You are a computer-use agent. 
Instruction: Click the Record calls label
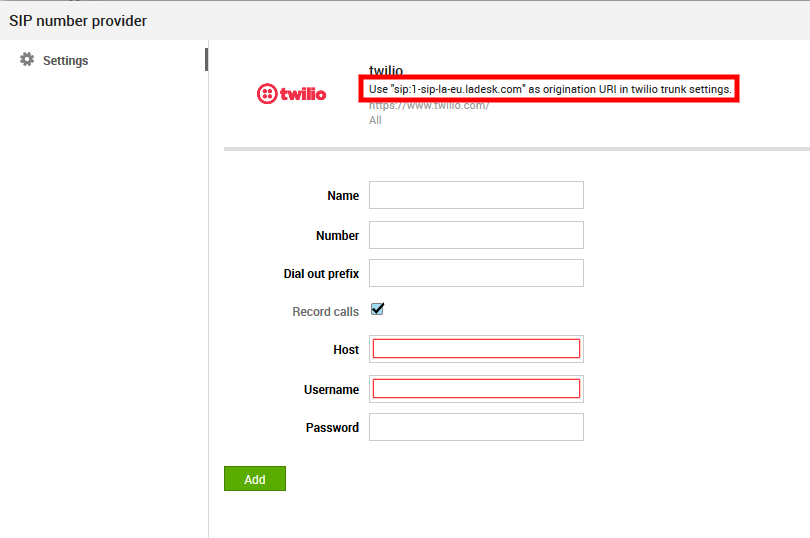tap(325, 312)
